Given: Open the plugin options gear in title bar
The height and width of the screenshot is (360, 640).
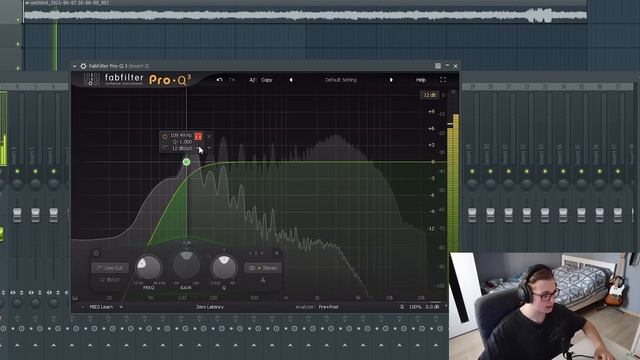Looking at the screenshot, I should (x=83, y=66).
